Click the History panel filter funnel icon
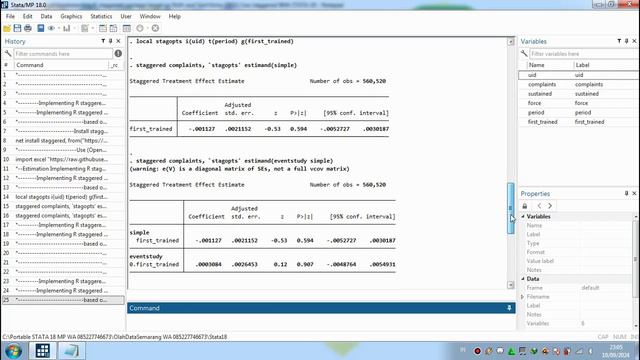640x360 pixels. pyautogui.click(x=103, y=41)
